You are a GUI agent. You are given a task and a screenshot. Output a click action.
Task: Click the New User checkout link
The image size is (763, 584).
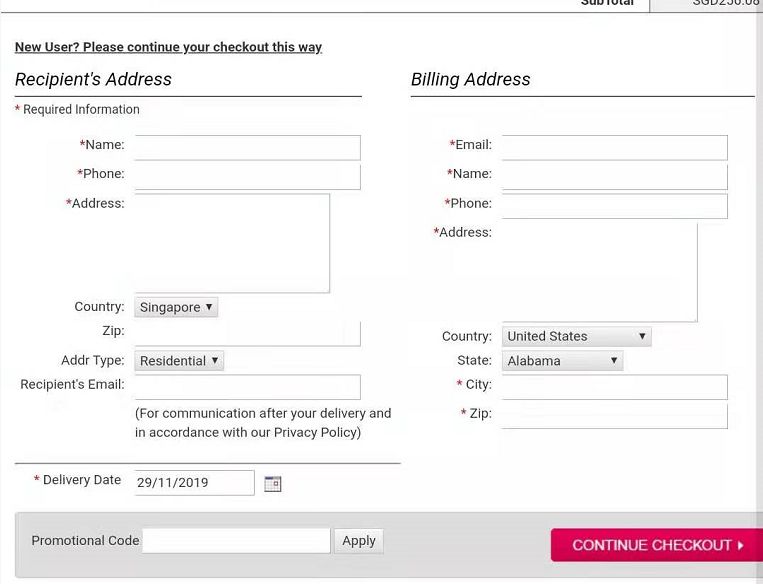point(168,47)
